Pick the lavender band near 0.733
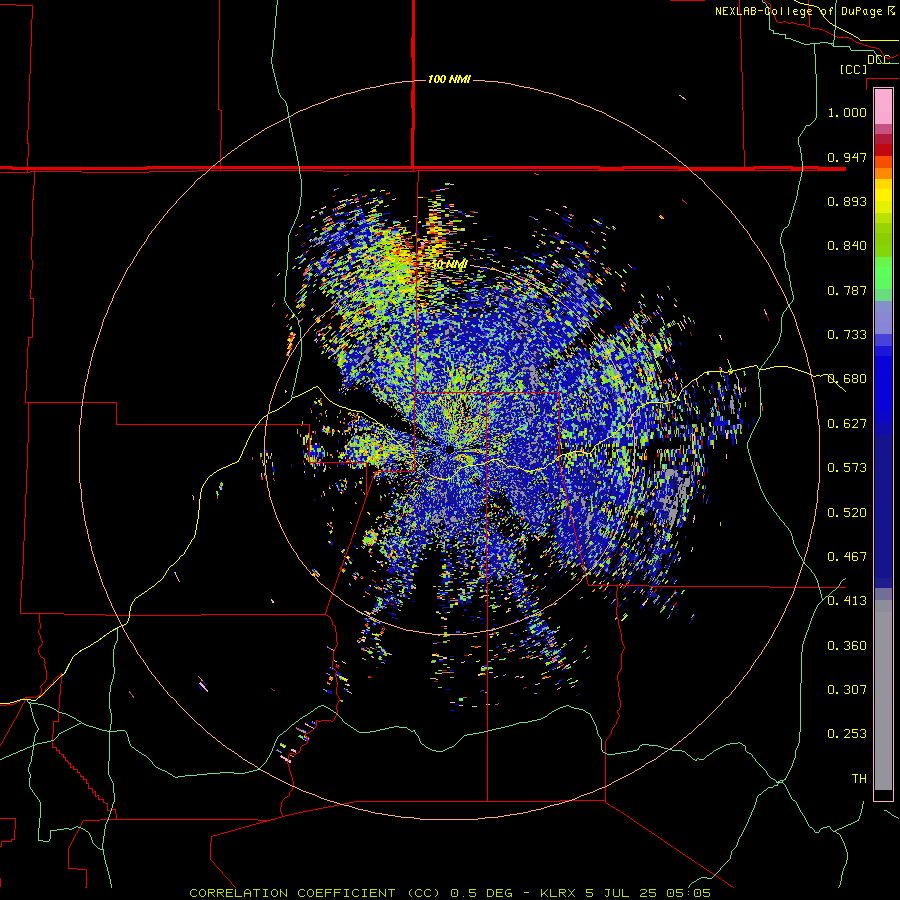 coord(883,318)
